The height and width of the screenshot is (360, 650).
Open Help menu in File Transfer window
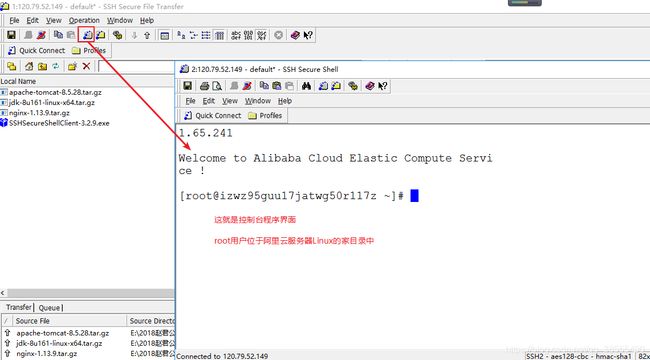coord(147,20)
